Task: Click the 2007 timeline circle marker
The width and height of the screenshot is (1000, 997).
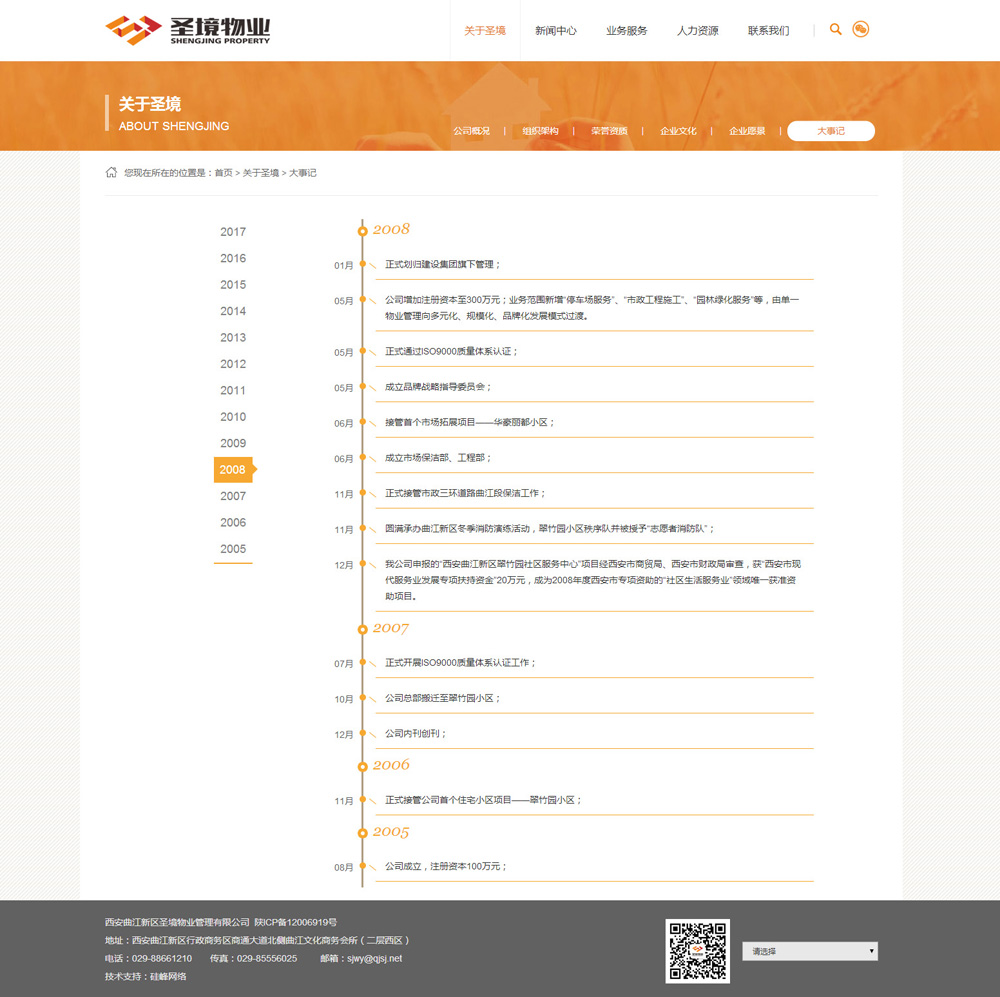Action: coord(362,629)
